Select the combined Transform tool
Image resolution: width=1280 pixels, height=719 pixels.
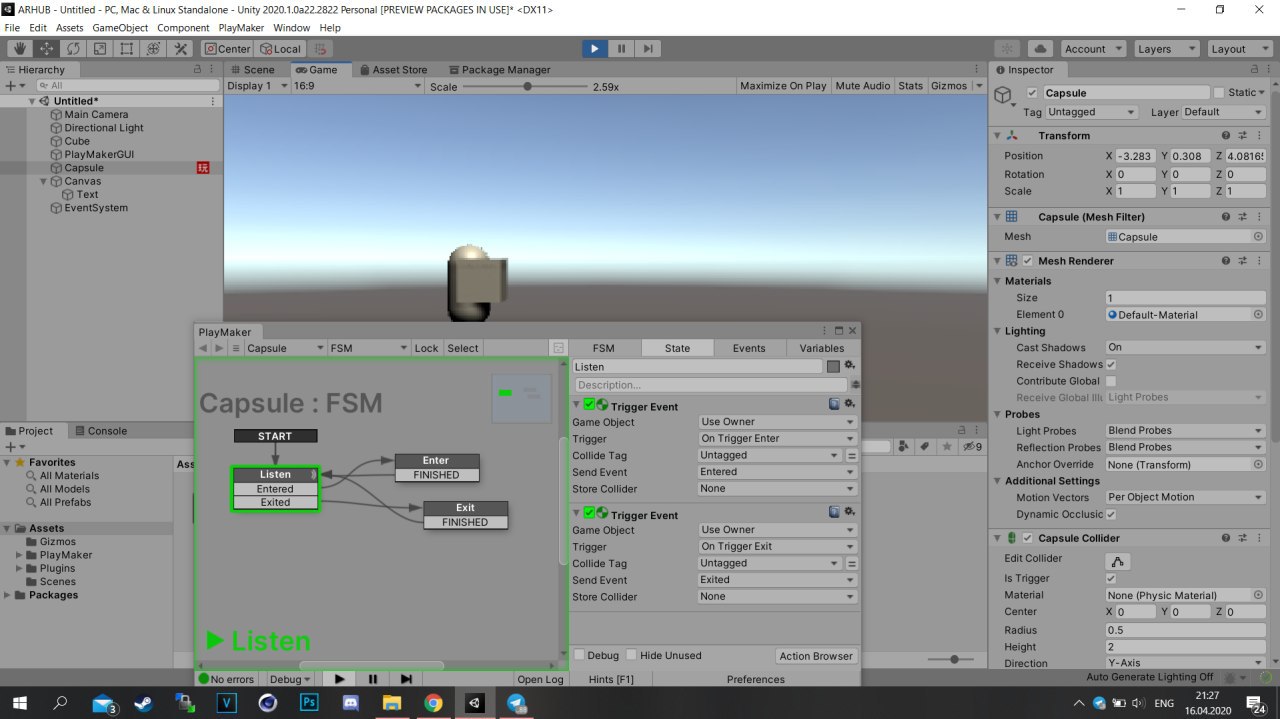(x=154, y=48)
